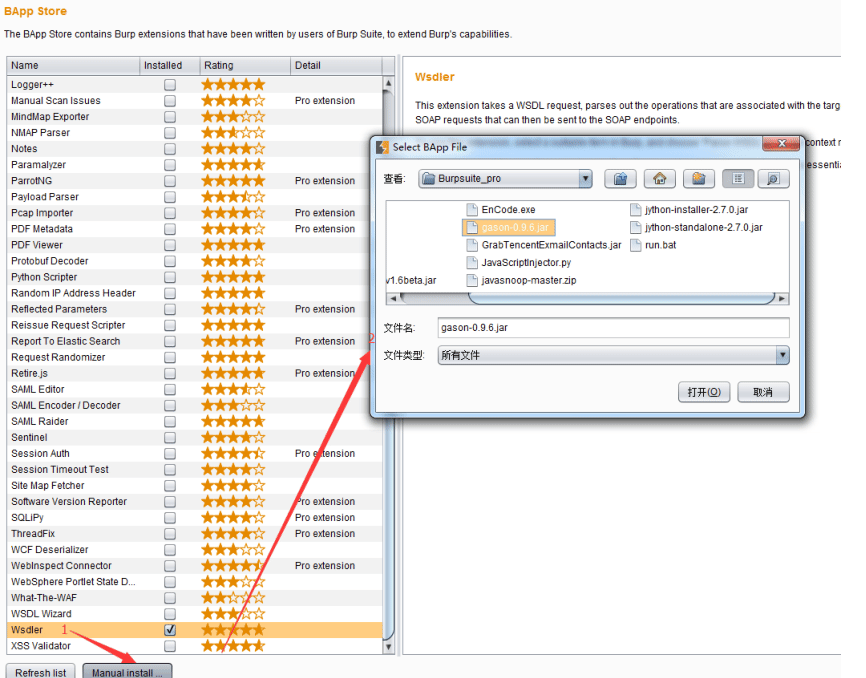866x678 pixels.
Task: Switch to list view icon
Action: coord(738,178)
